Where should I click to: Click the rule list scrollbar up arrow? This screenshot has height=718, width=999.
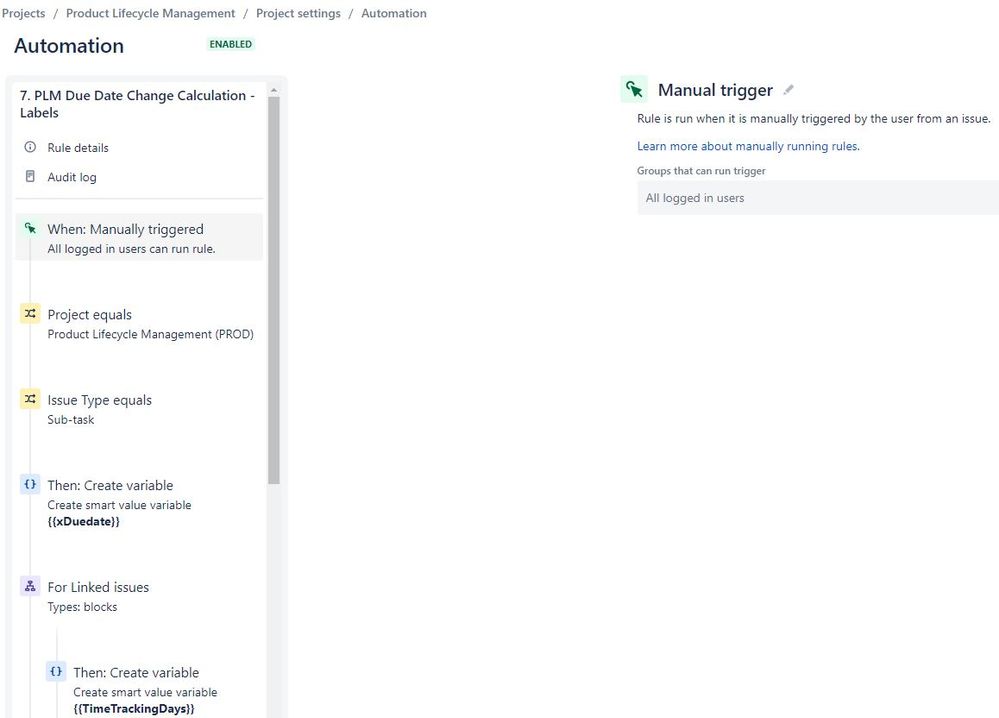click(x=274, y=90)
